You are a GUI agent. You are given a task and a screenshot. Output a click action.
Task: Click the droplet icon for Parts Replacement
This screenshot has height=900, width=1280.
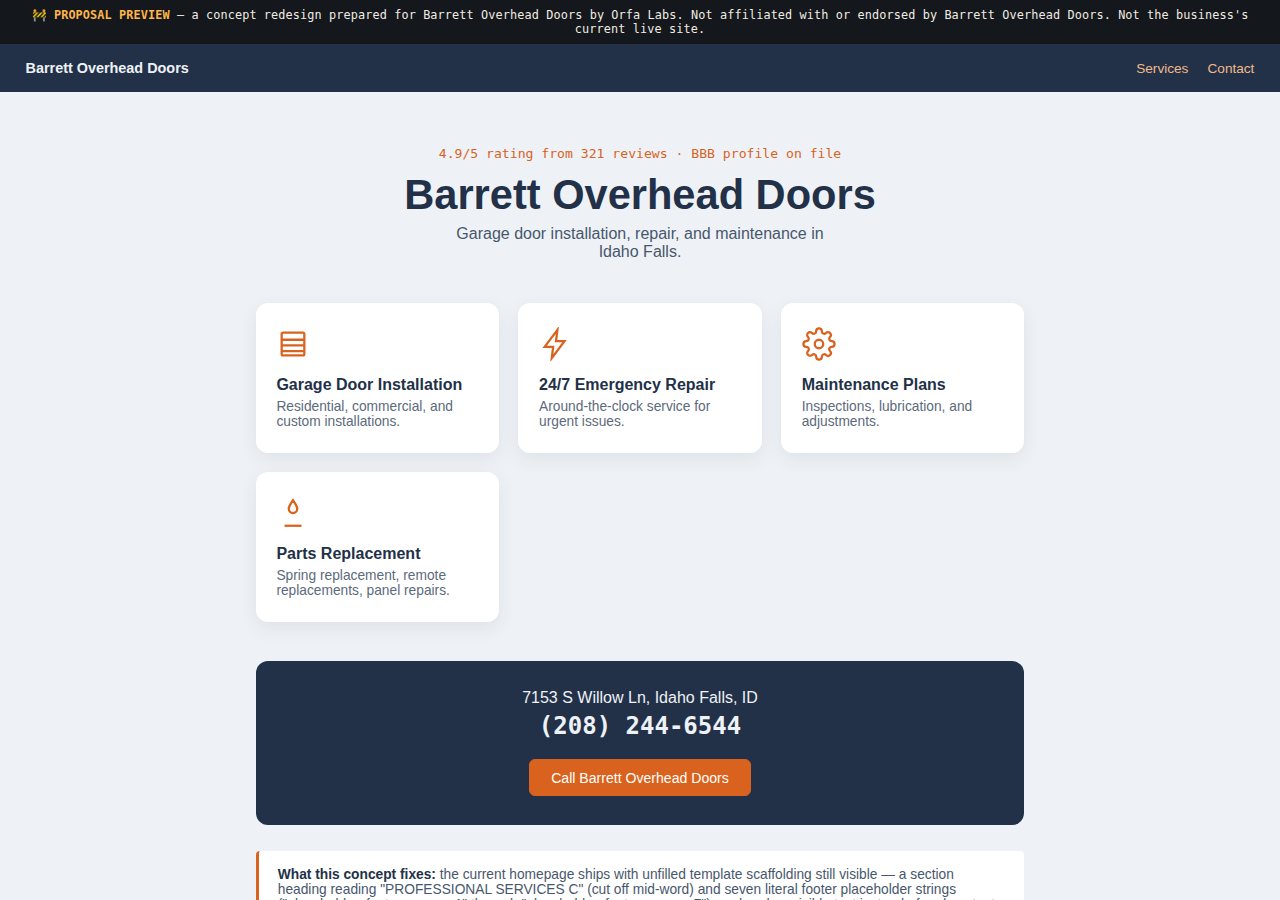point(293,513)
